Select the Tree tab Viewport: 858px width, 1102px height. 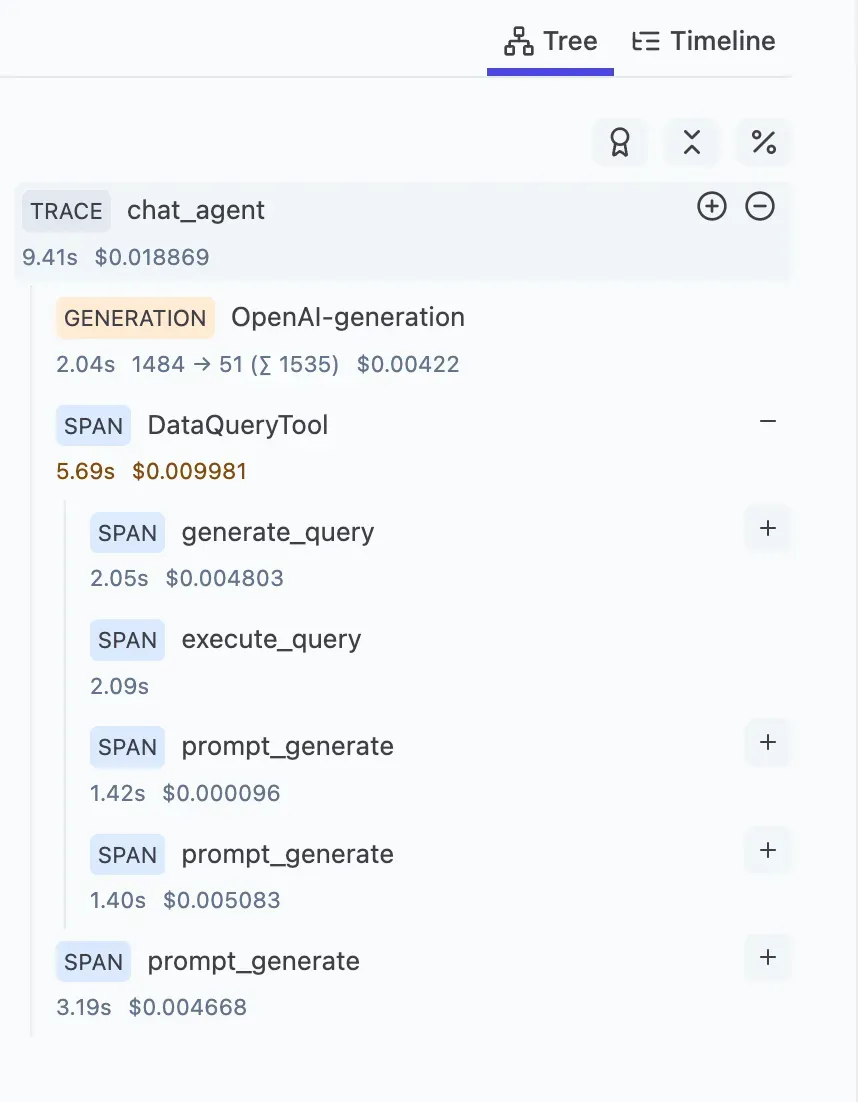550,41
